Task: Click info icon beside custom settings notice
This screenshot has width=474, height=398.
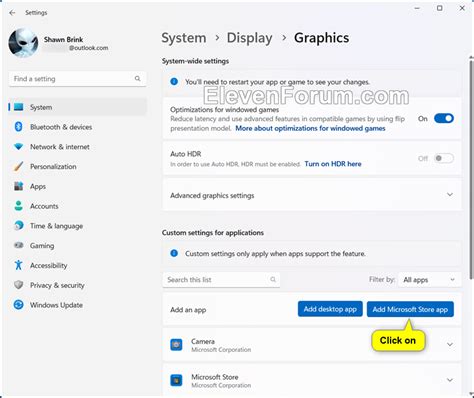Action: point(174,253)
